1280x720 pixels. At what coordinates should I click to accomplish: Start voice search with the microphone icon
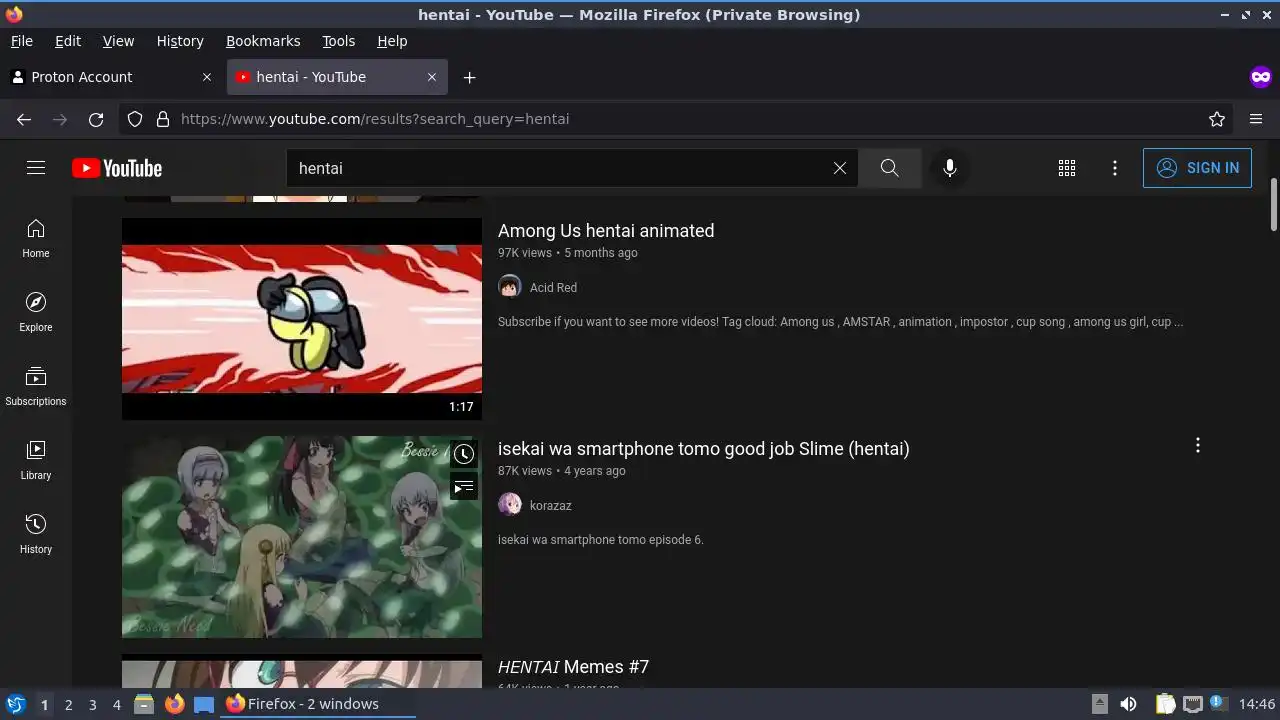[950, 168]
